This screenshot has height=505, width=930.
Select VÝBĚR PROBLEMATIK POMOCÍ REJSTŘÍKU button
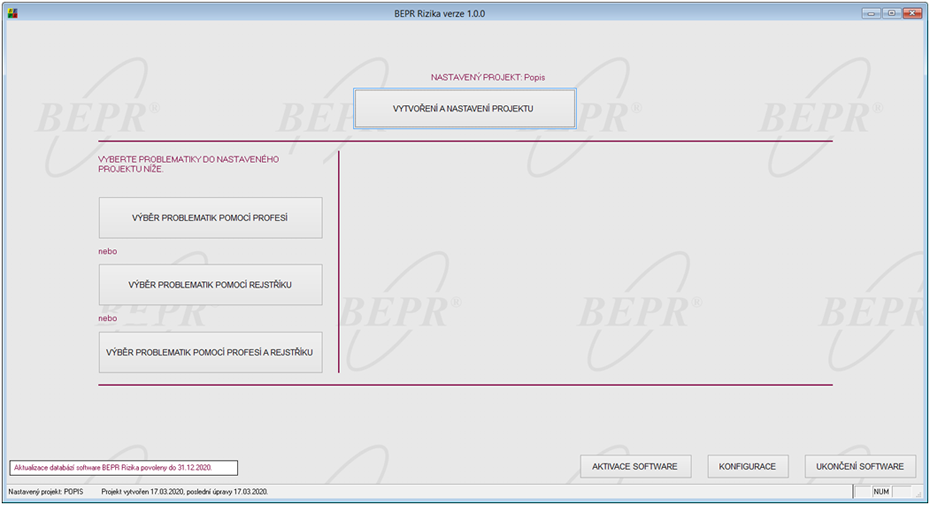211,285
